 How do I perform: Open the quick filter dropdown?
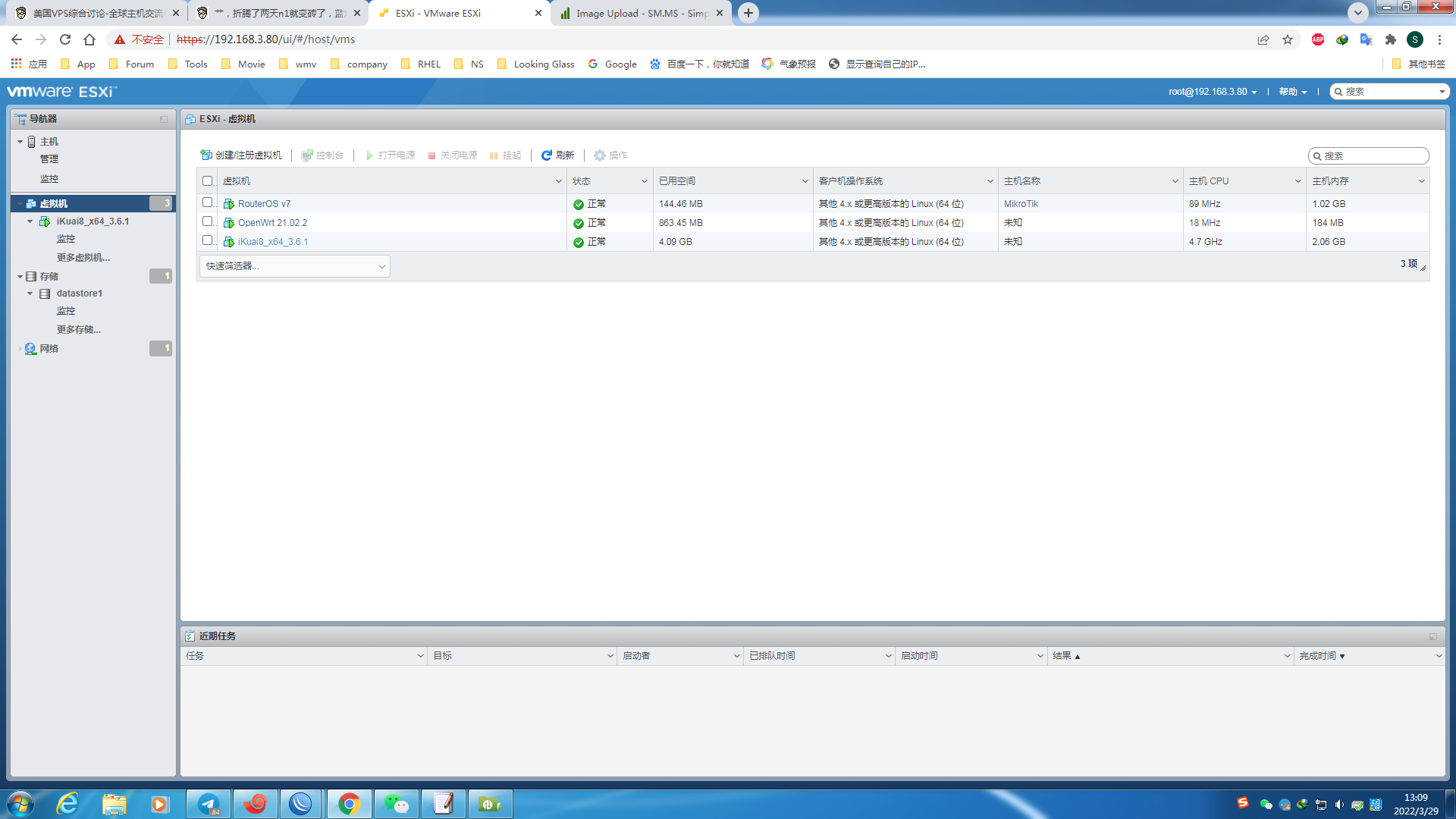point(295,266)
